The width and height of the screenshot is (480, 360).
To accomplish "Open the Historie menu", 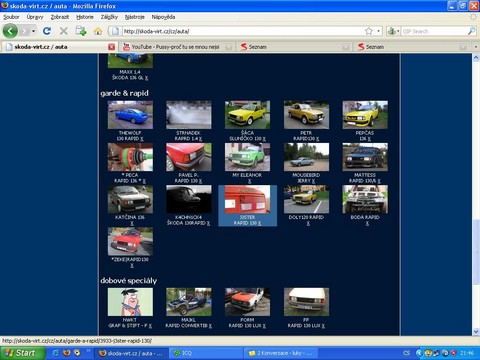I will tap(85, 17).
